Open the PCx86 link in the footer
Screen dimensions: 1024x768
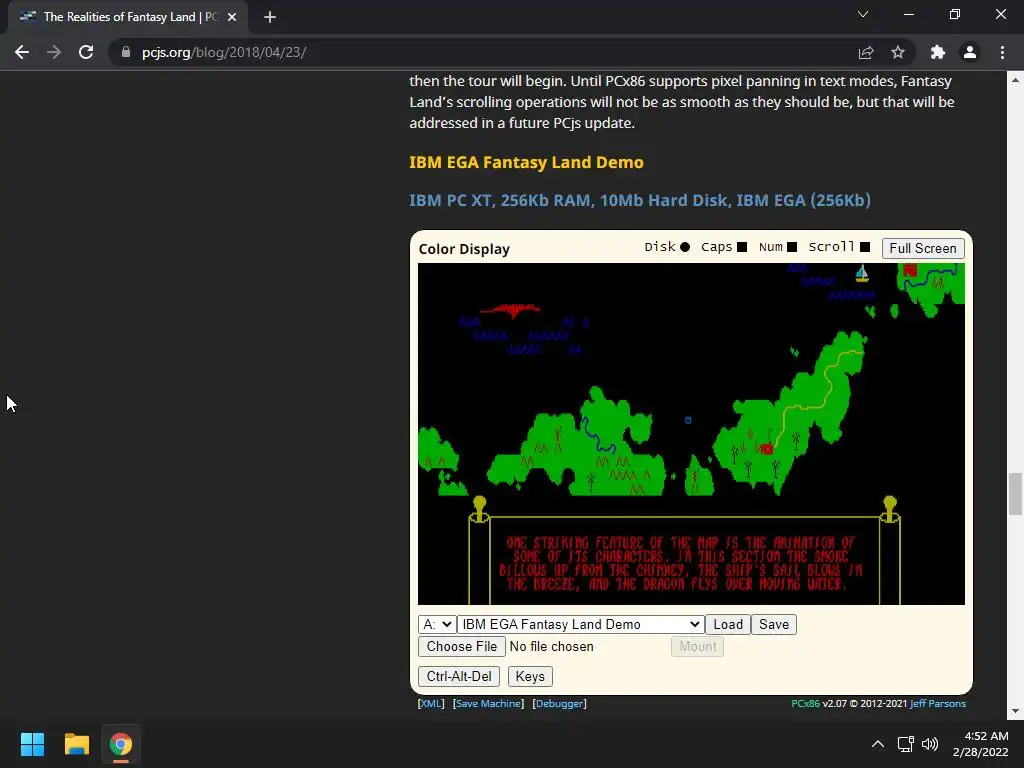click(805, 703)
